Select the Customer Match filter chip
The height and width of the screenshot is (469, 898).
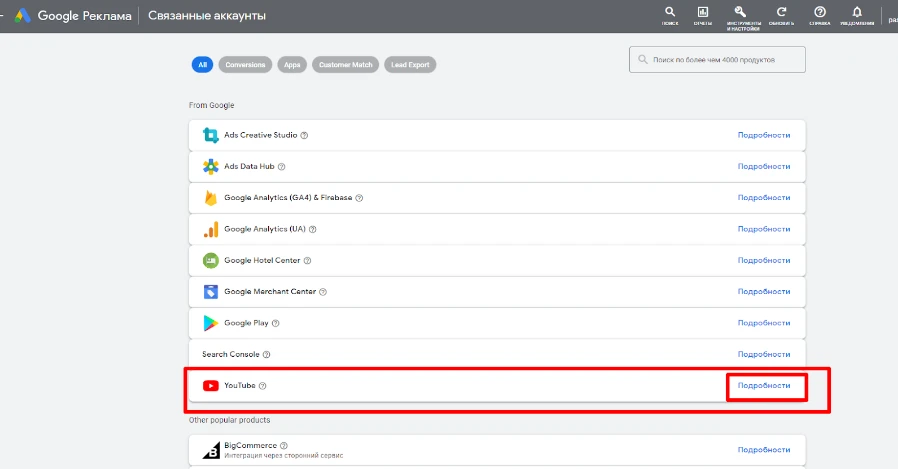click(345, 65)
